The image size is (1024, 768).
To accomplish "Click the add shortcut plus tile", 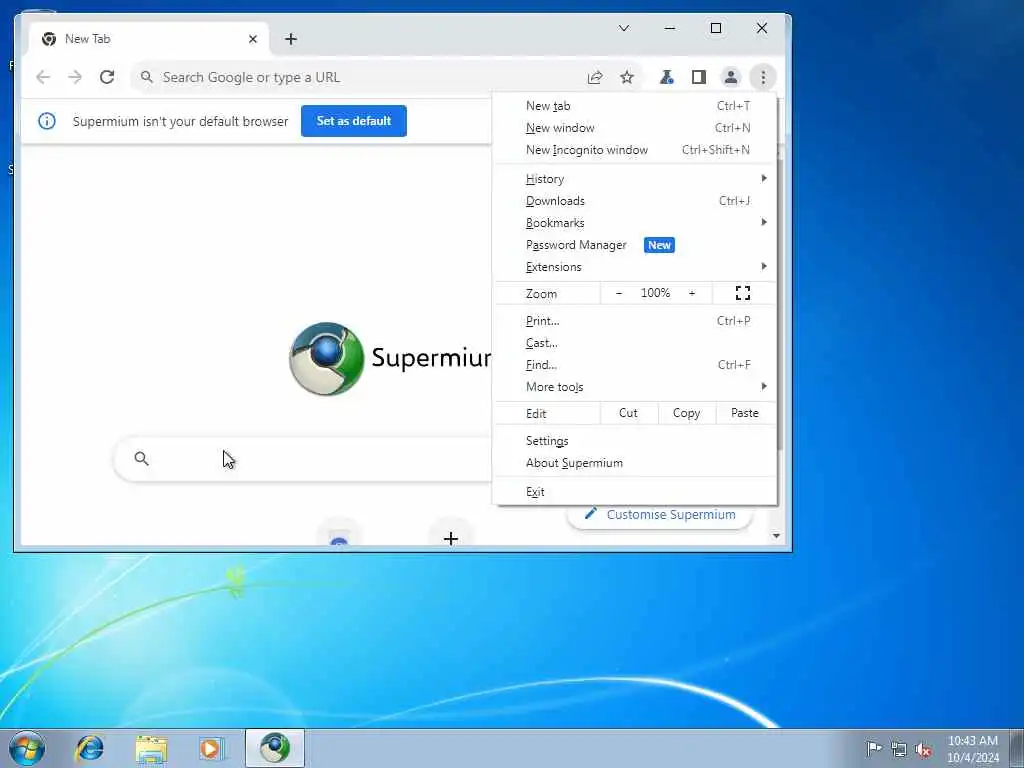I will coord(451,537).
